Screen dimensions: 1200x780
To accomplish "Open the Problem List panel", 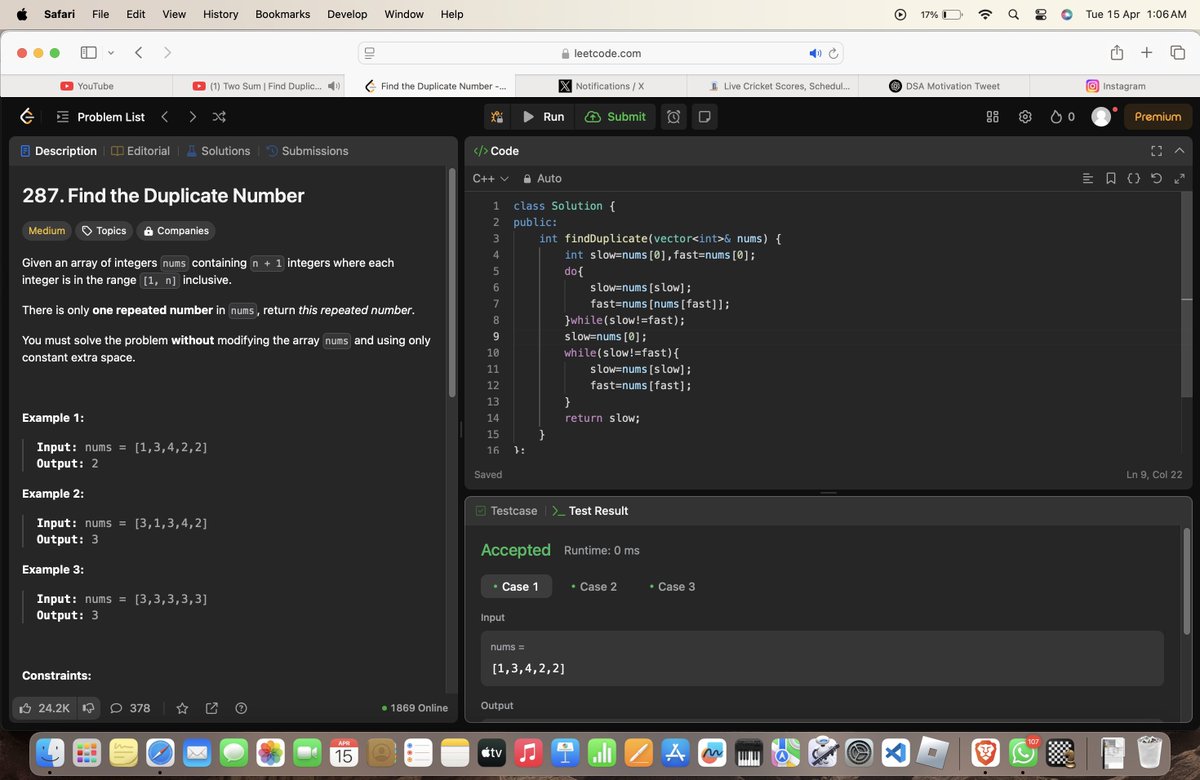I will [100, 117].
